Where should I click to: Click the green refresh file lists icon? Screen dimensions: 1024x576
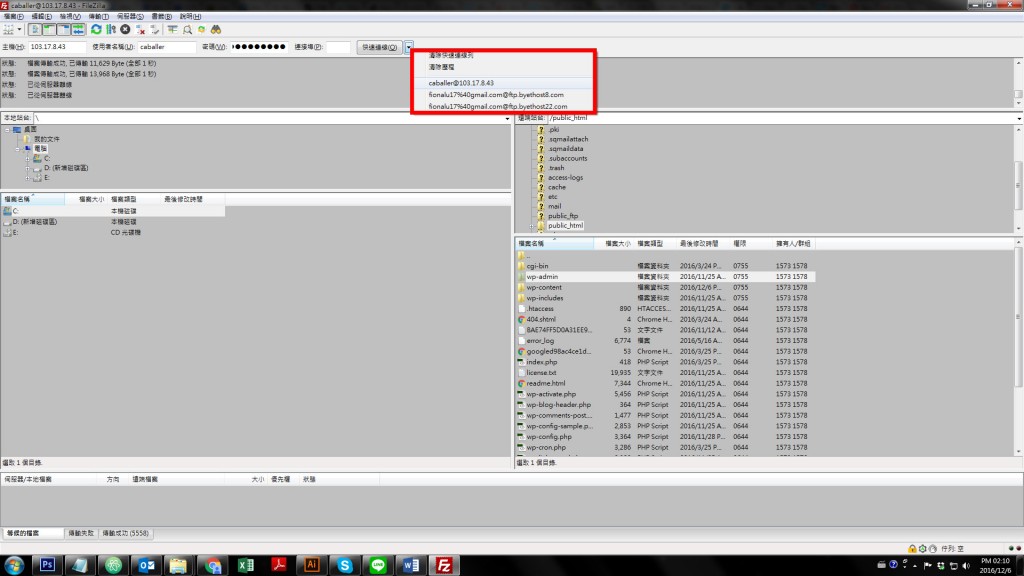(97, 29)
